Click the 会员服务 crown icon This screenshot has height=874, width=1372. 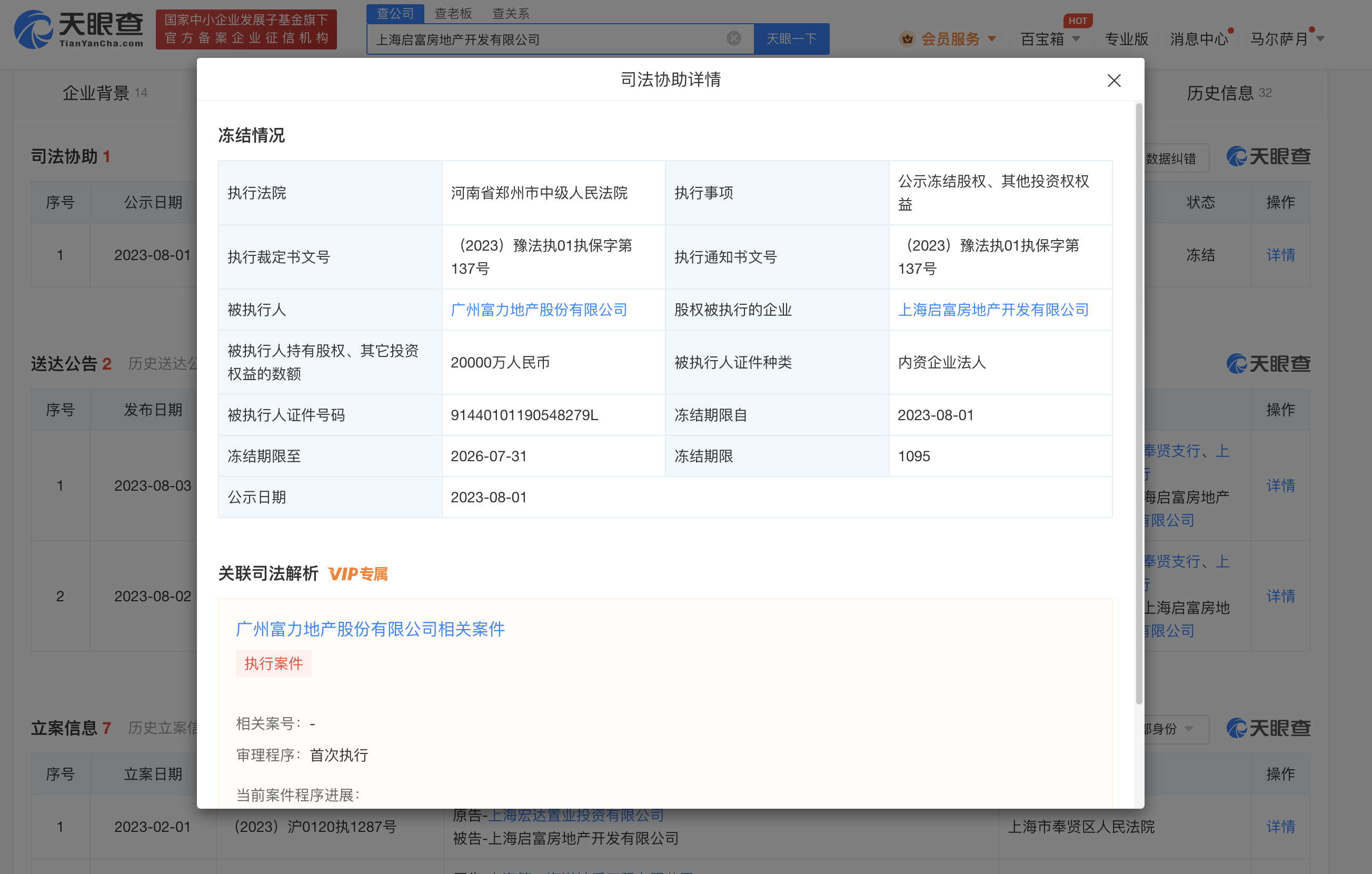[907, 39]
